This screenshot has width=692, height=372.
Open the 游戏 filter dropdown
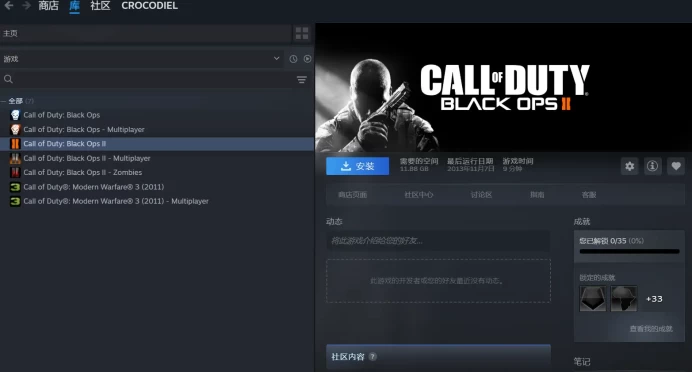[142, 59]
